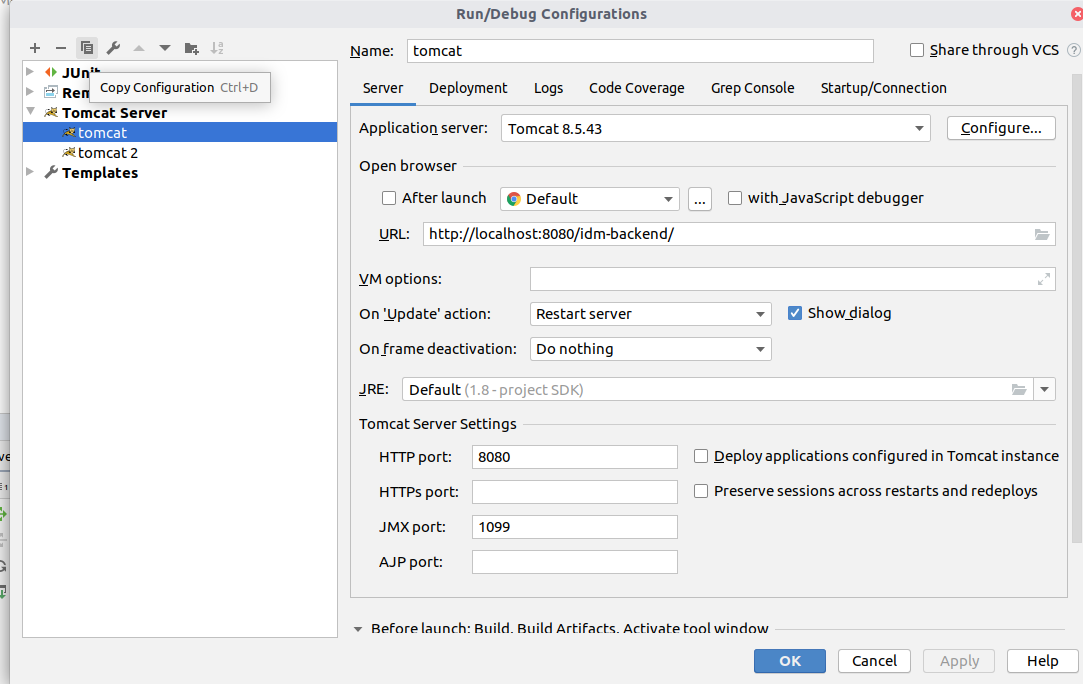Switch to the Deployment tab

click(x=468, y=88)
